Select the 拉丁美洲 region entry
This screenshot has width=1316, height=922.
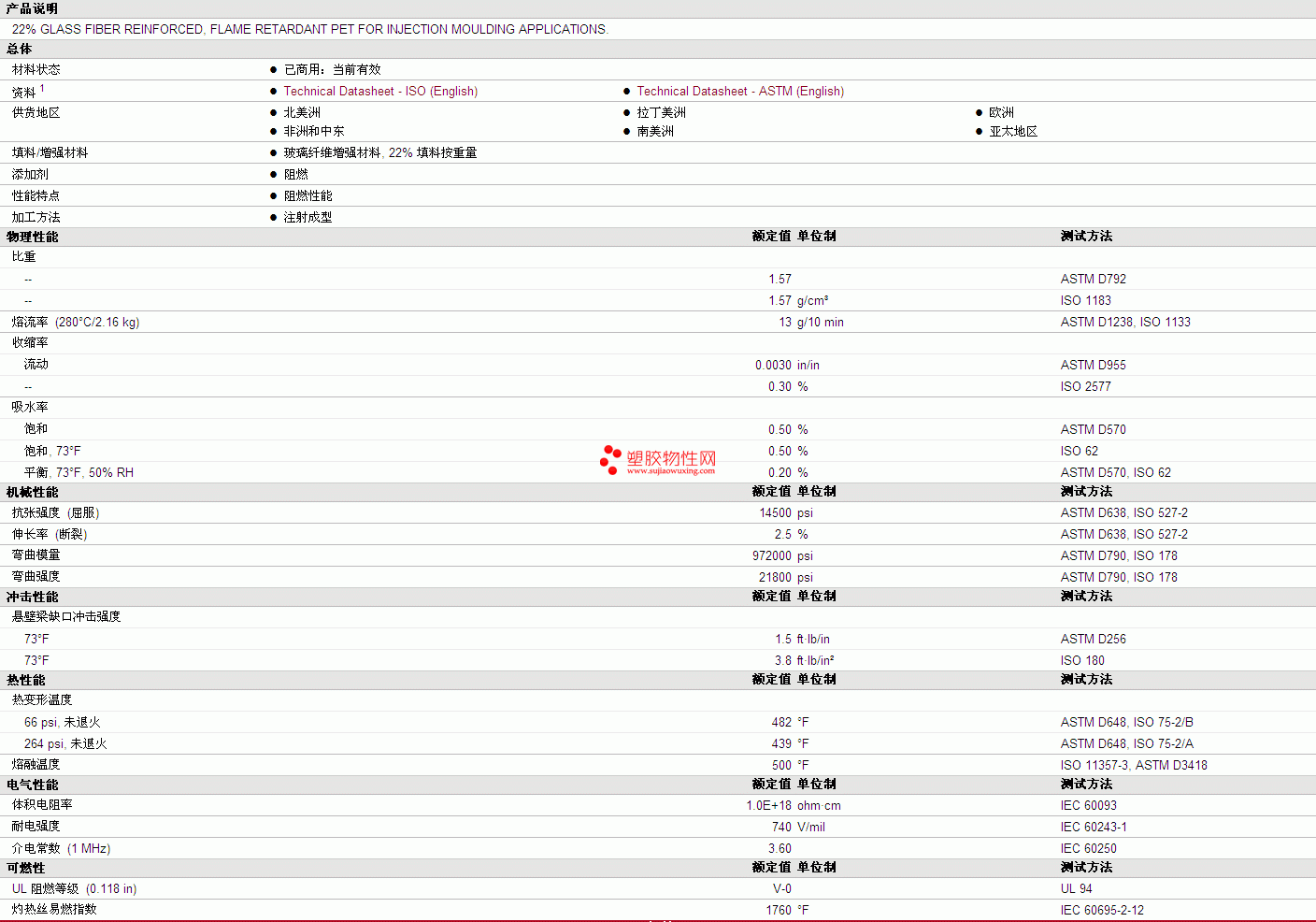[661, 112]
